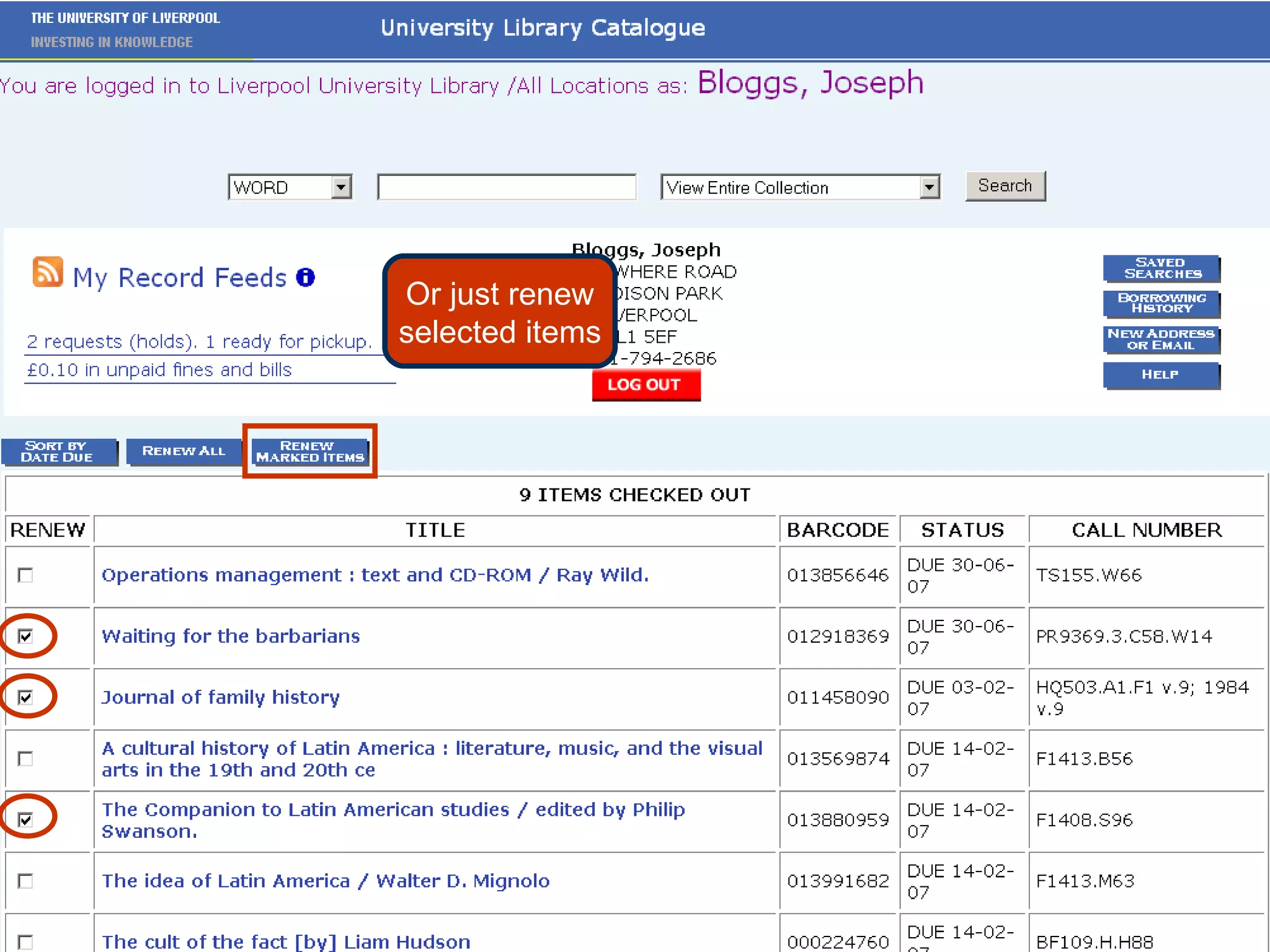
Task: Click the red Log Out button
Action: pos(646,385)
